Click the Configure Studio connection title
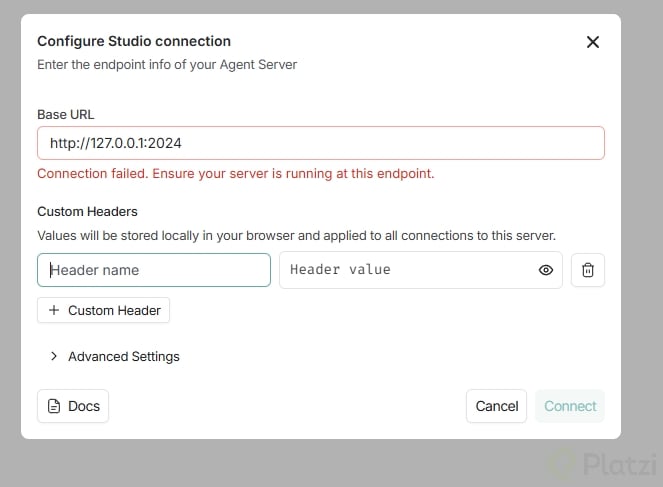 (x=134, y=41)
